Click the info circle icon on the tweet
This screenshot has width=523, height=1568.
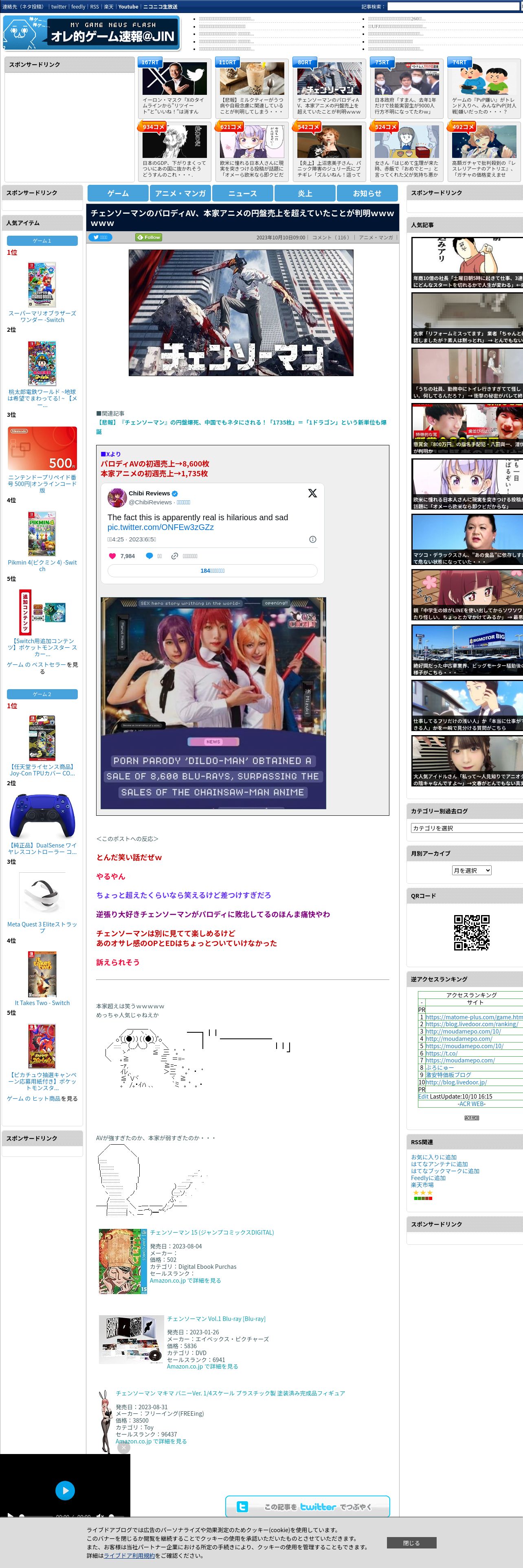coord(313,539)
